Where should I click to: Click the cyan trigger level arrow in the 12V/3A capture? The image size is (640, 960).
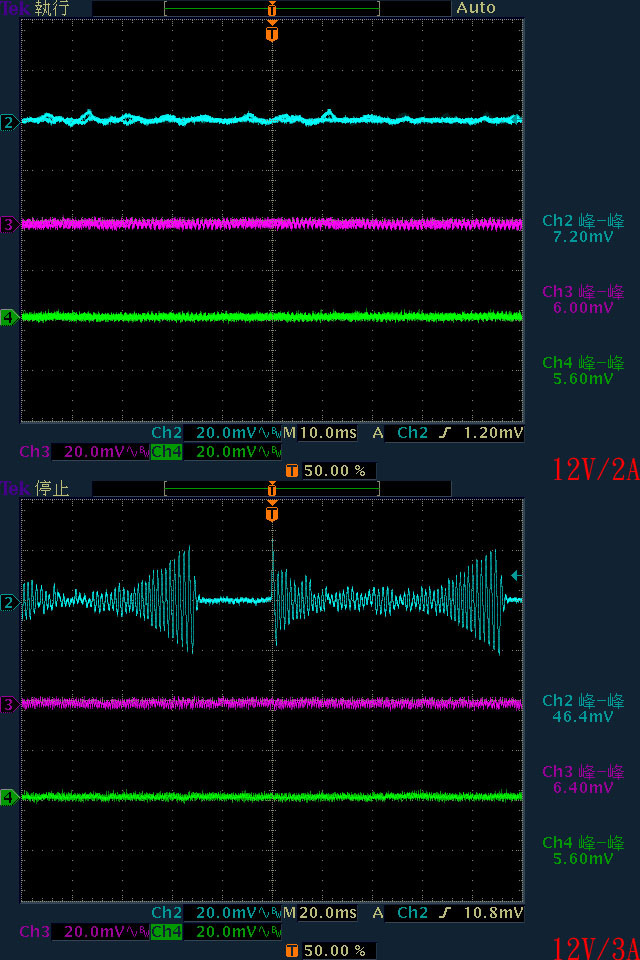pyautogui.click(x=516, y=575)
